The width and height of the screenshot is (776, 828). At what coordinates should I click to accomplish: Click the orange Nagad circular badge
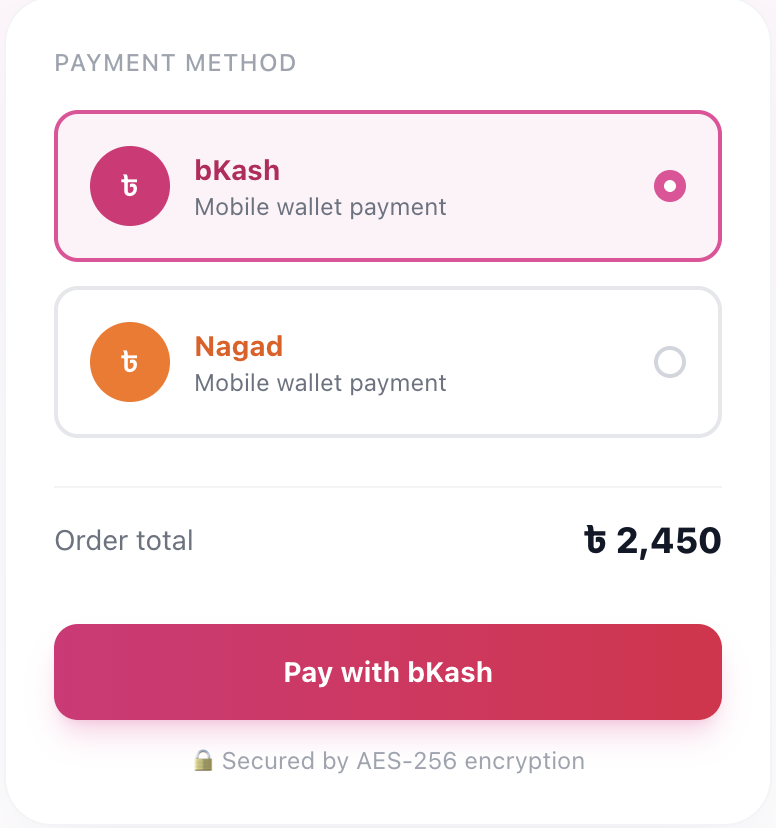click(130, 362)
